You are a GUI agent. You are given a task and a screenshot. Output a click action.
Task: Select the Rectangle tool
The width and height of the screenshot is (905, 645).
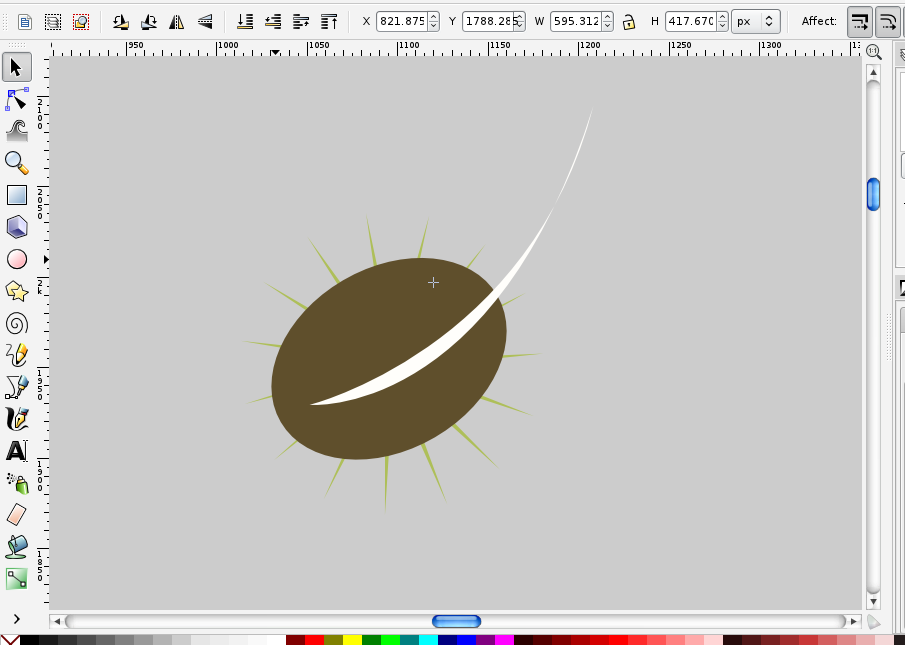pyautogui.click(x=16, y=194)
